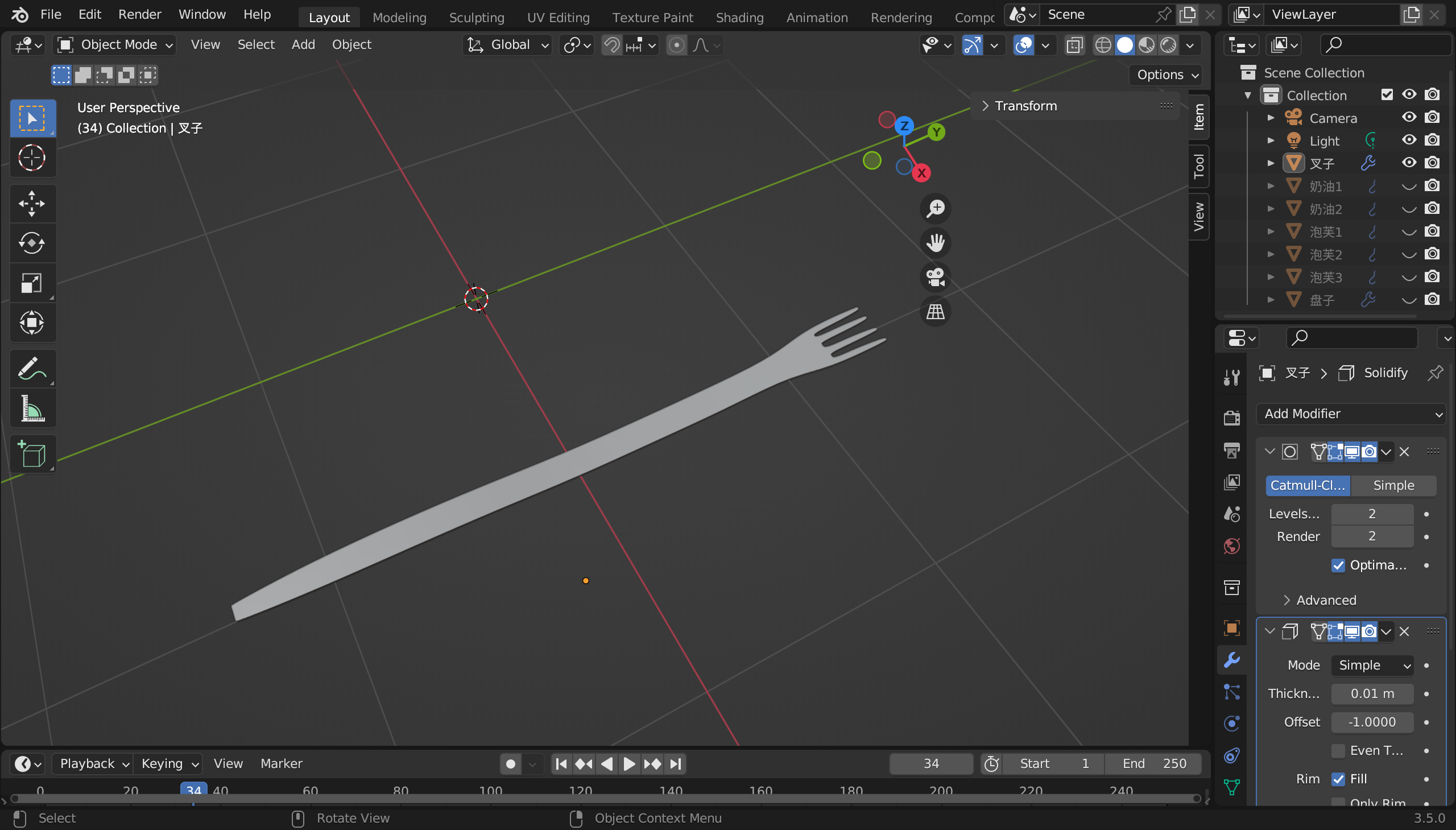Show the 奶油1 object in viewport
The height and width of the screenshot is (830, 1456).
[x=1409, y=187]
